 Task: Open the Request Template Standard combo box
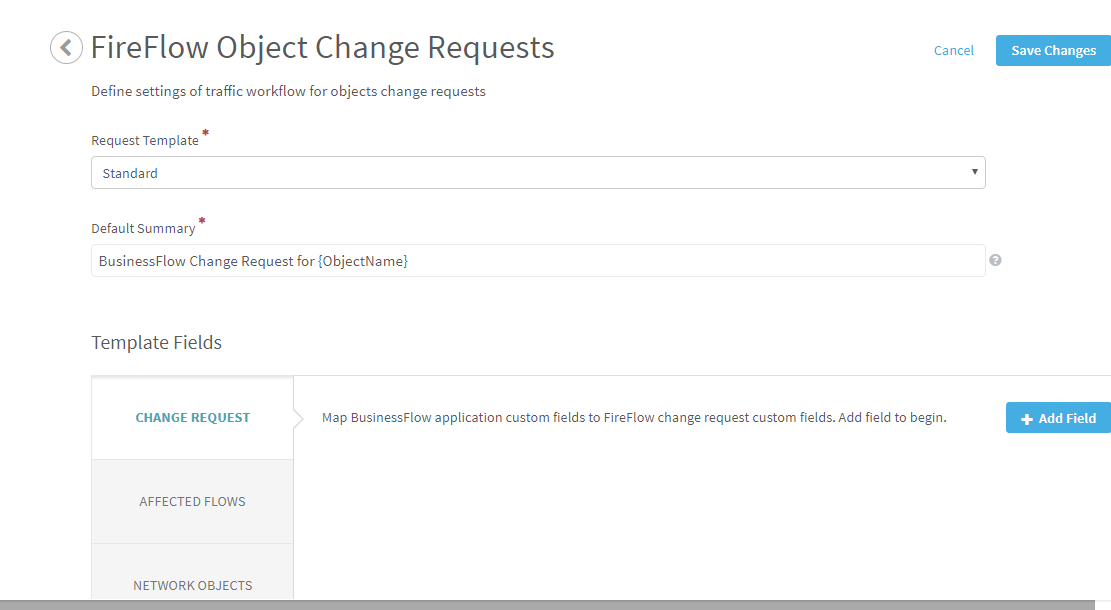[537, 173]
